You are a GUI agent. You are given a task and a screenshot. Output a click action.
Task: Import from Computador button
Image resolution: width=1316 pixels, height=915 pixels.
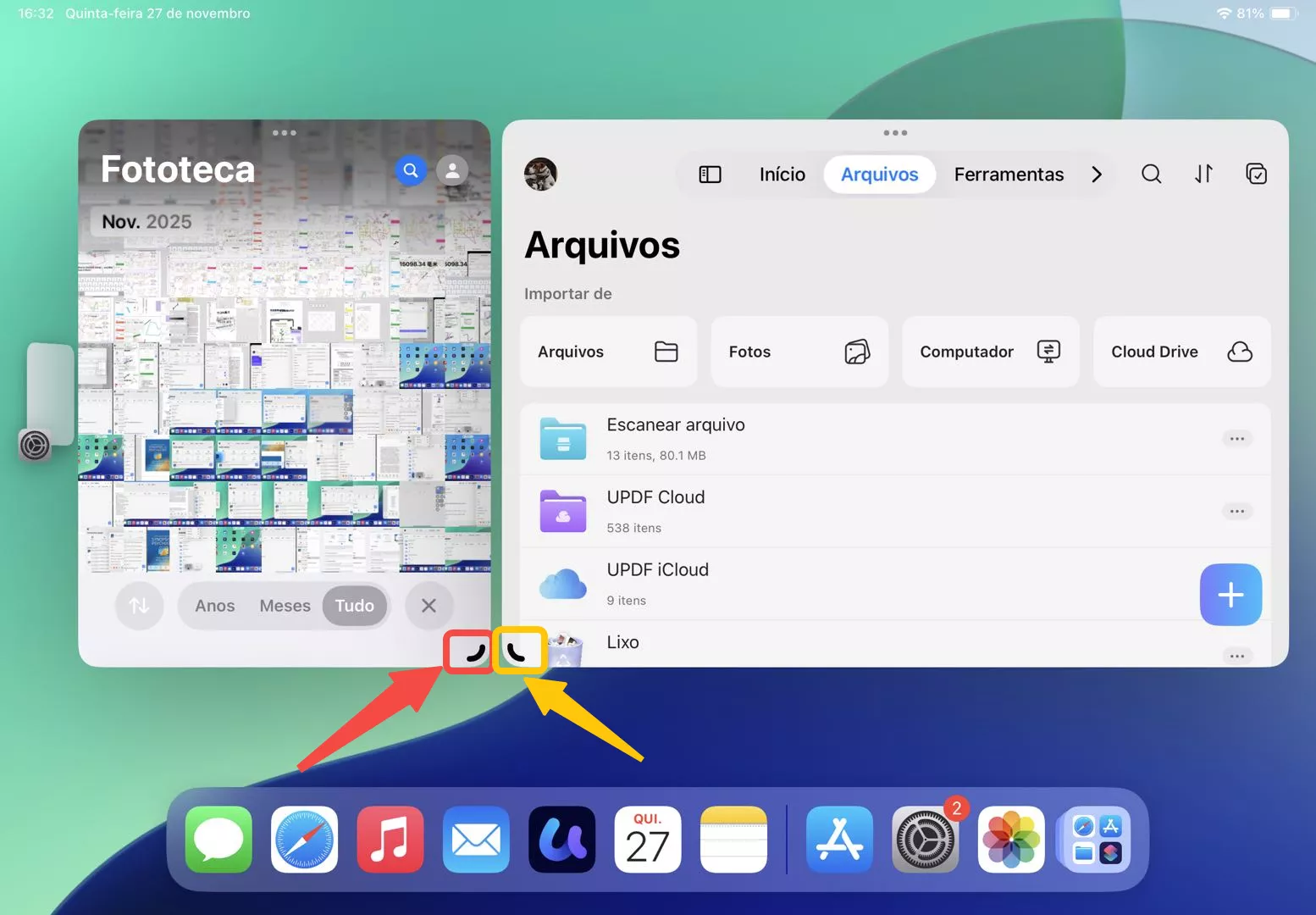click(x=991, y=352)
